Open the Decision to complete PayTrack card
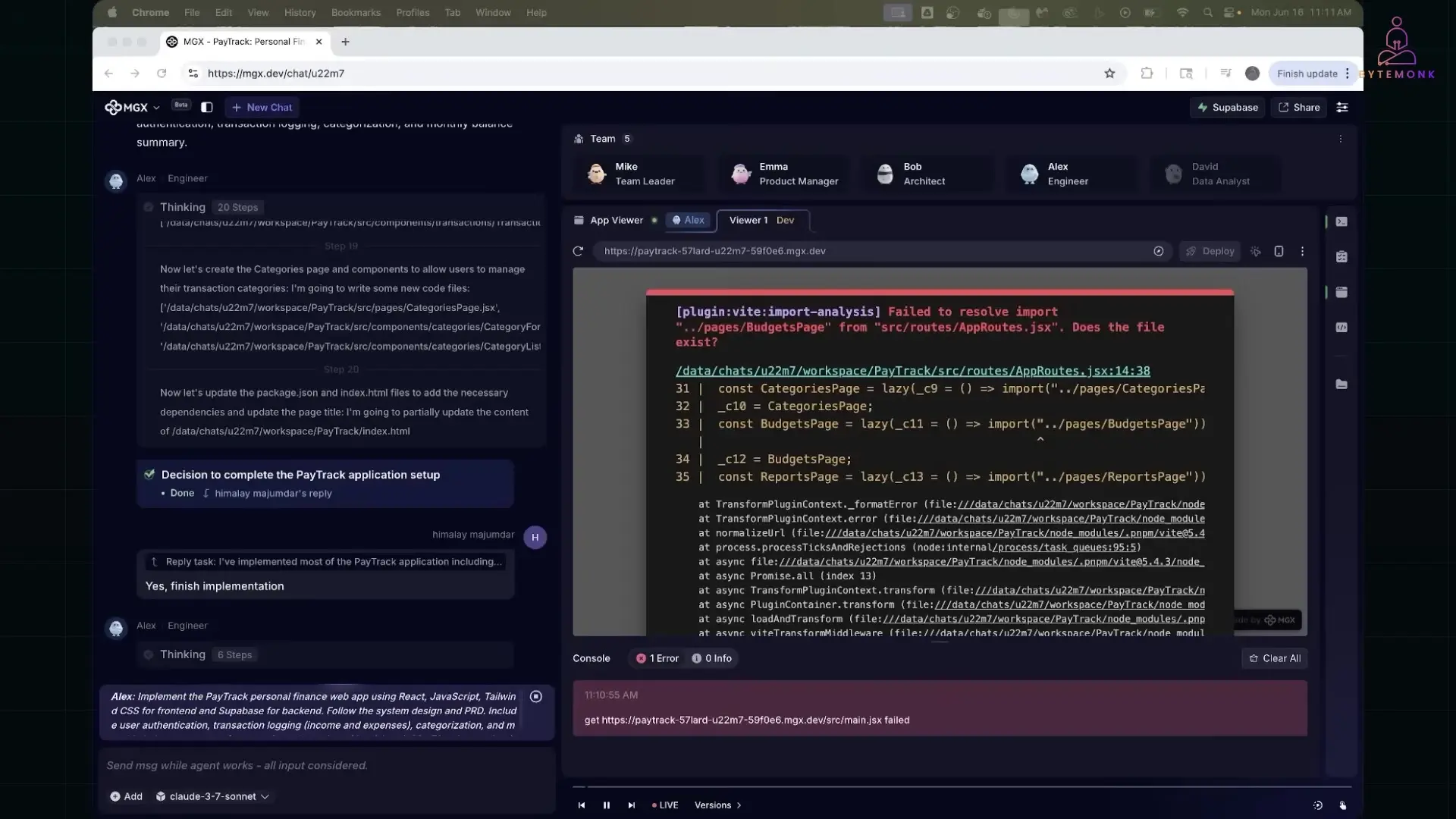This screenshot has height=819, width=1456. (325, 483)
